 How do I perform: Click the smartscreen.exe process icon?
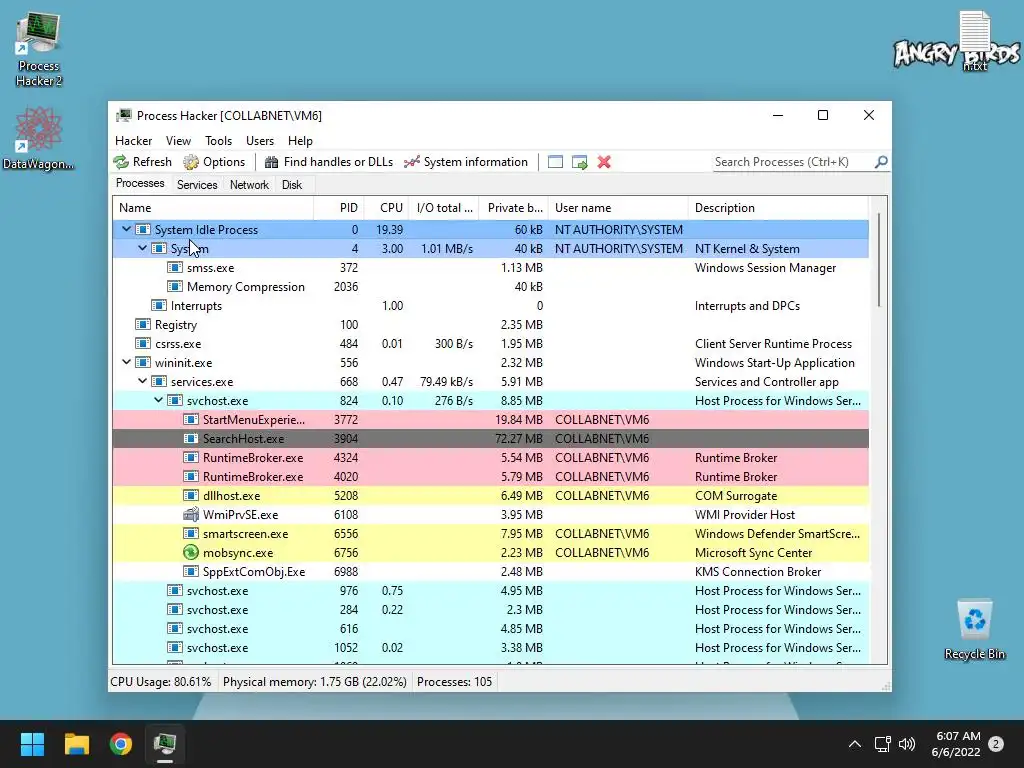(191, 533)
